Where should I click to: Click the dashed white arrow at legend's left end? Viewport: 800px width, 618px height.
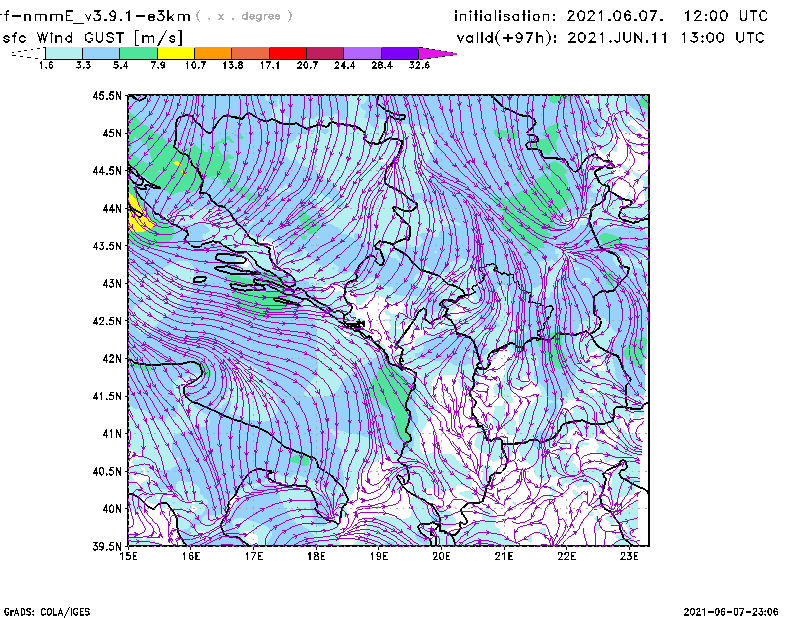coord(27,53)
